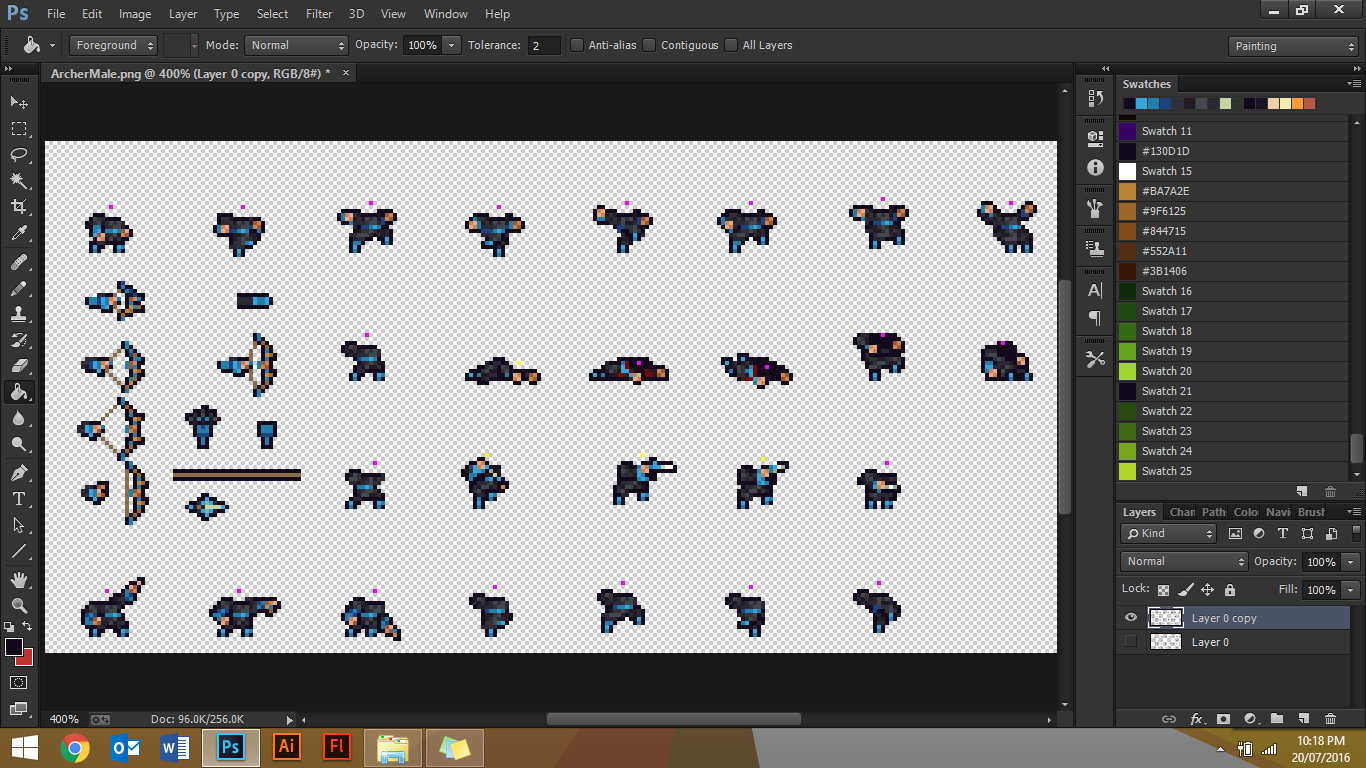Open the layer Kind filter dropdown
The image size is (1366, 768).
tap(1168, 534)
